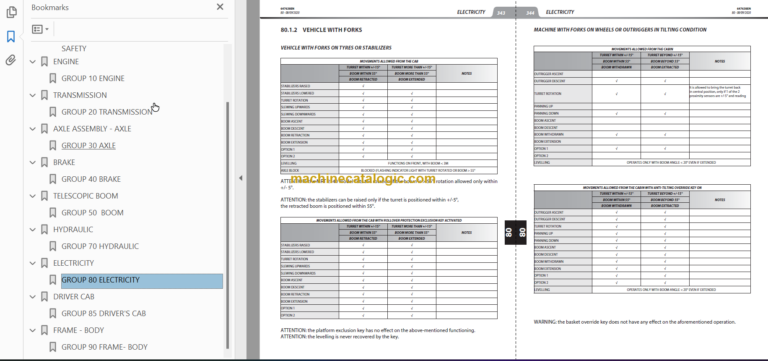The image size is (768, 361).
Task: Click the bookmark icon beside BRAKE
Action: click(45, 162)
